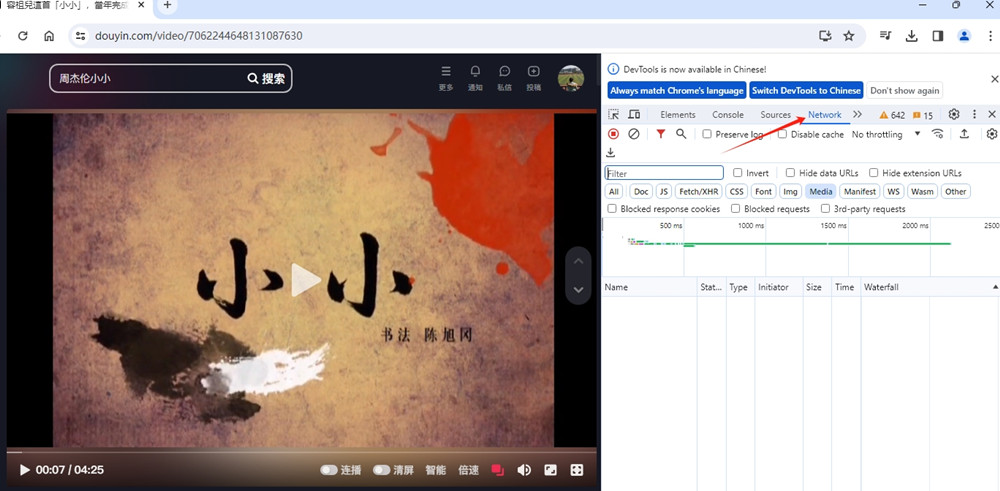
Task: Open Chrome profile avatar icon
Action: coord(965,36)
